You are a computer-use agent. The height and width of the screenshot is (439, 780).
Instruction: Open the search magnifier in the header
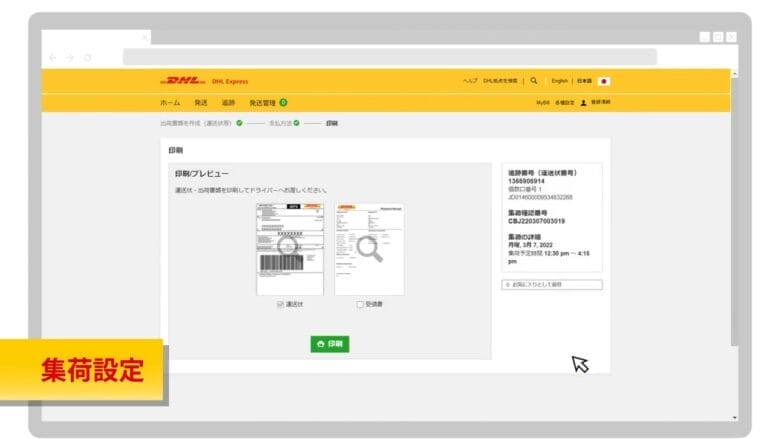tap(534, 81)
